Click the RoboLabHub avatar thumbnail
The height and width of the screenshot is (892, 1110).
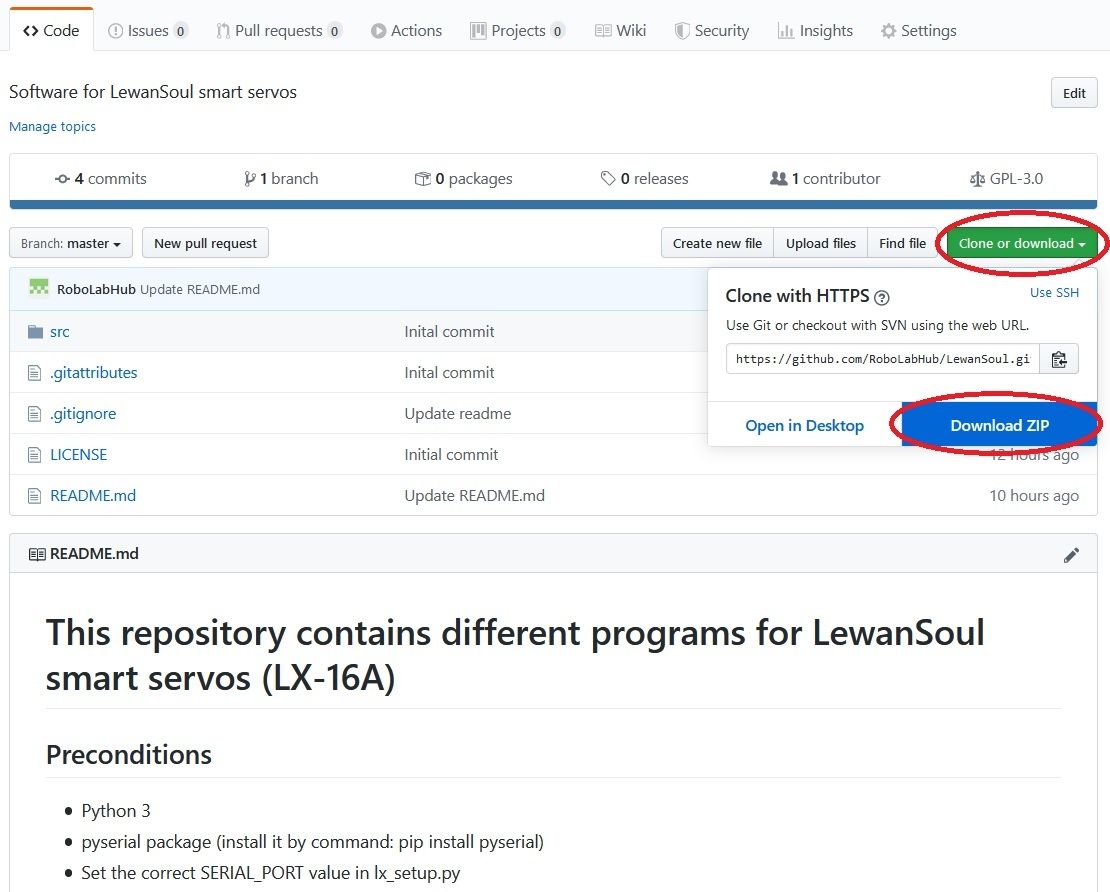[38, 287]
